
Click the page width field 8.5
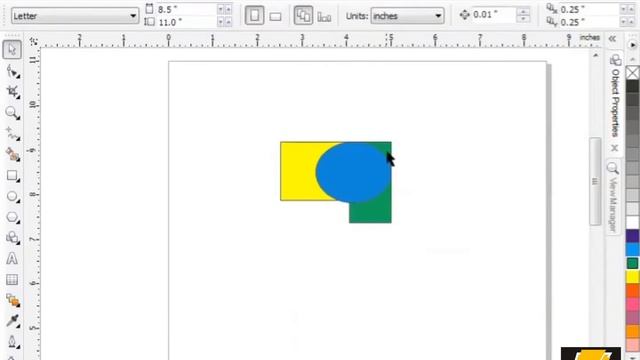tap(186, 9)
